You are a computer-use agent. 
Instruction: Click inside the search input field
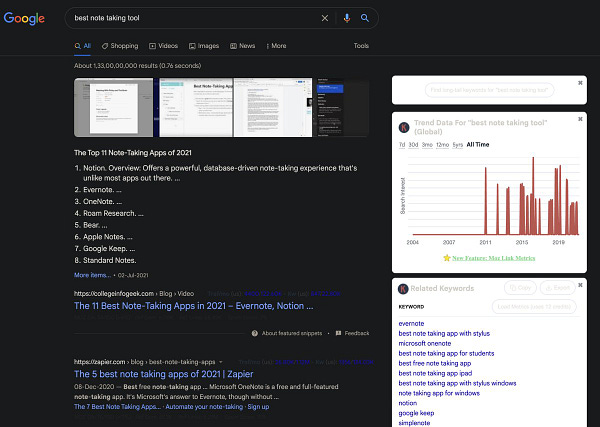click(191, 18)
